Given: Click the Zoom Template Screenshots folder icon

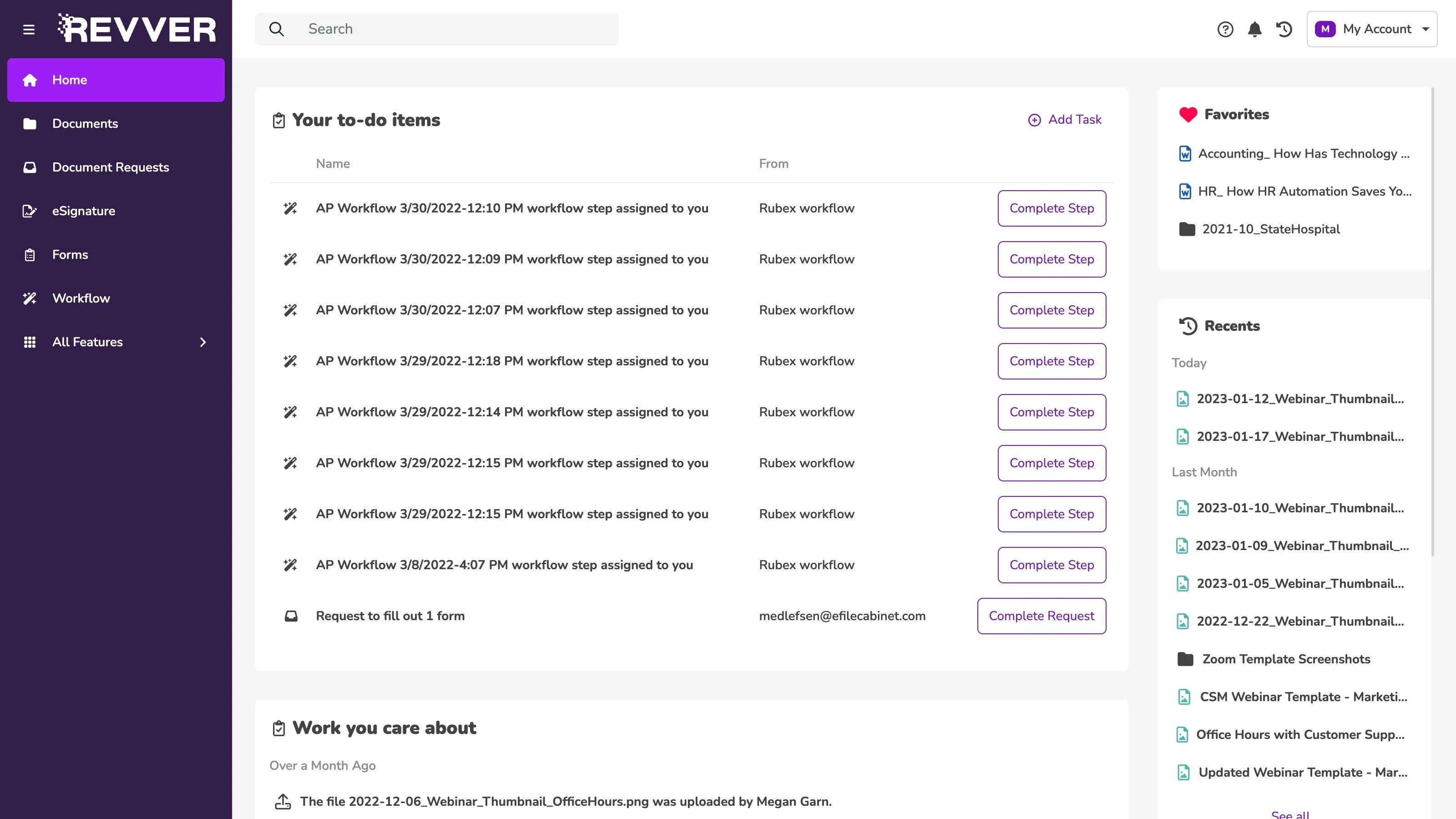Looking at the screenshot, I should click(x=1185, y=659).
